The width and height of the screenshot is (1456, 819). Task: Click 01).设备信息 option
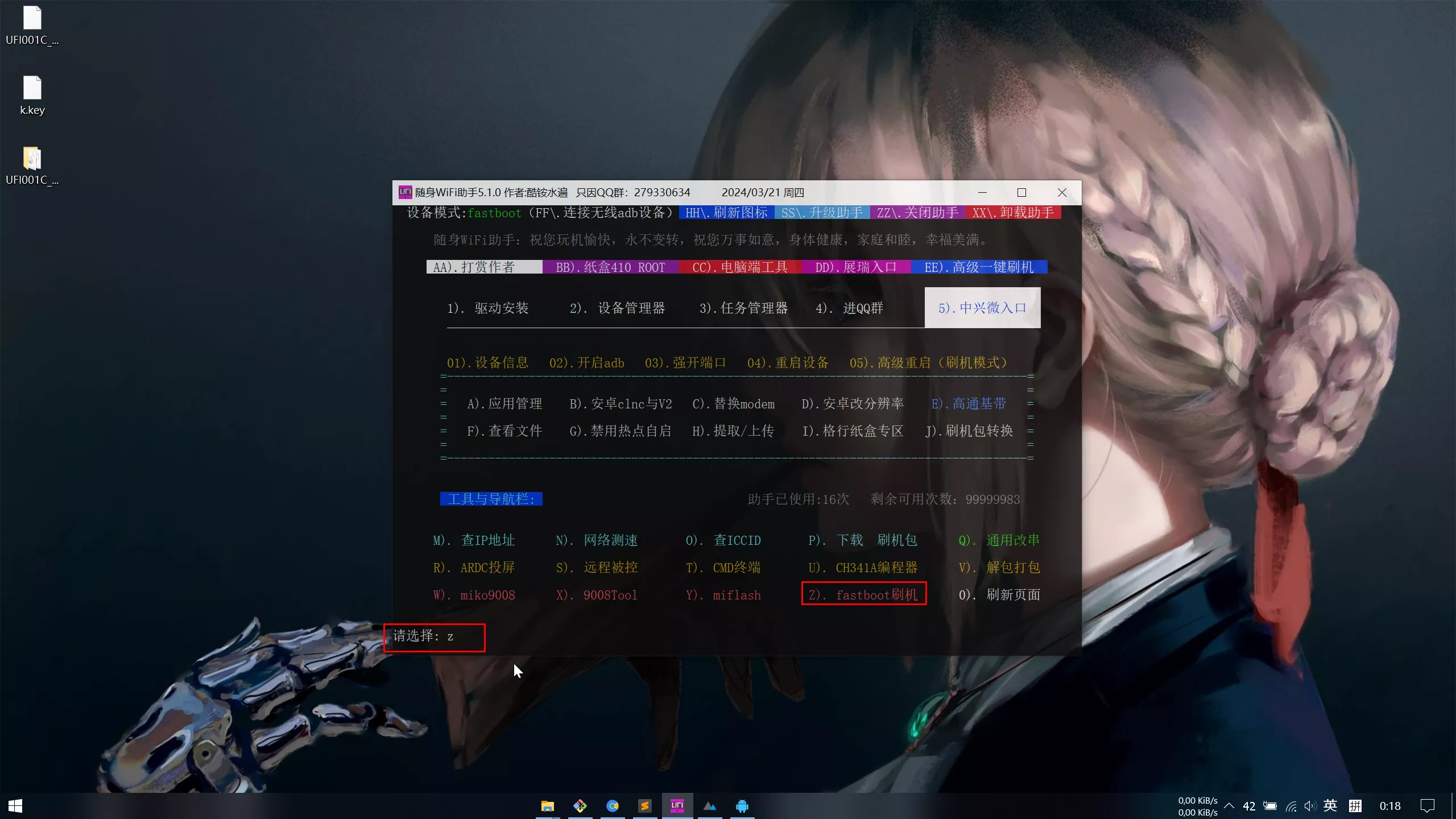[488, 363]
